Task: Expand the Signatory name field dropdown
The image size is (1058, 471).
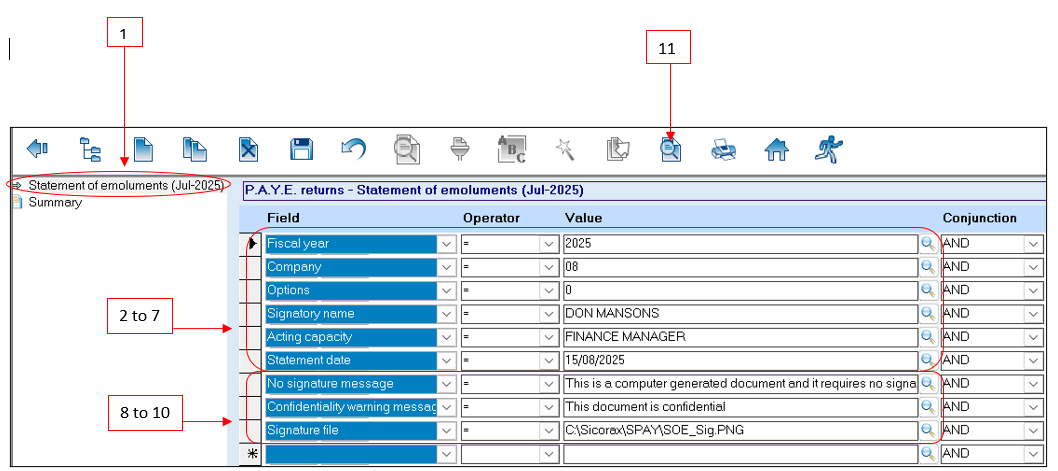Action: pyautogui.click(x=447, y=314)
